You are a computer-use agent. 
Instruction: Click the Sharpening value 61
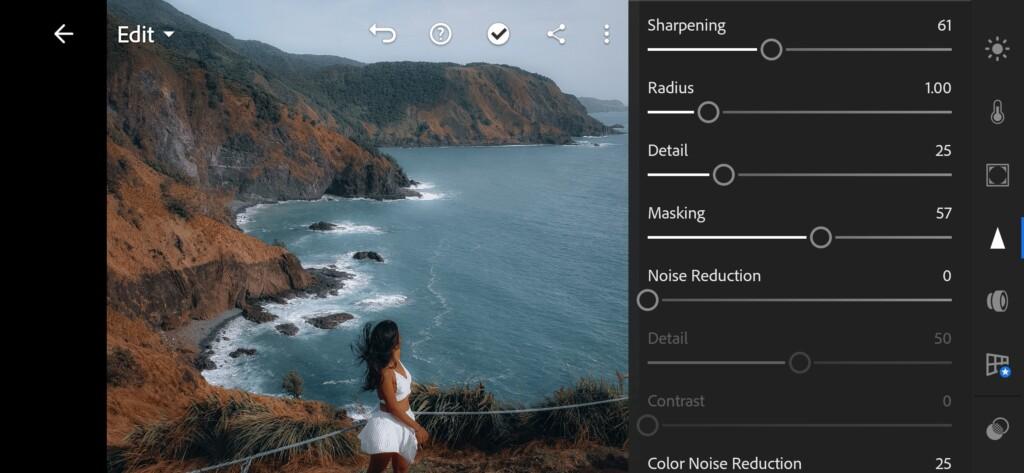944,25
